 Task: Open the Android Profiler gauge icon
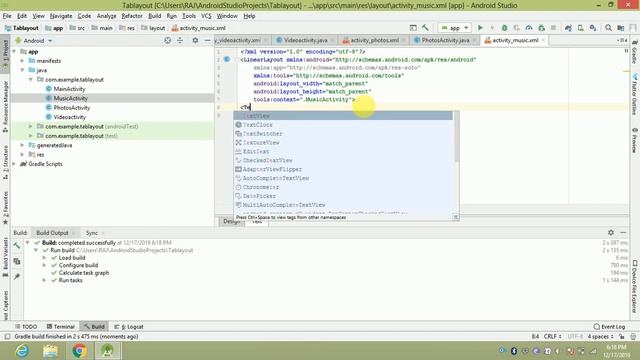(529, 28)
